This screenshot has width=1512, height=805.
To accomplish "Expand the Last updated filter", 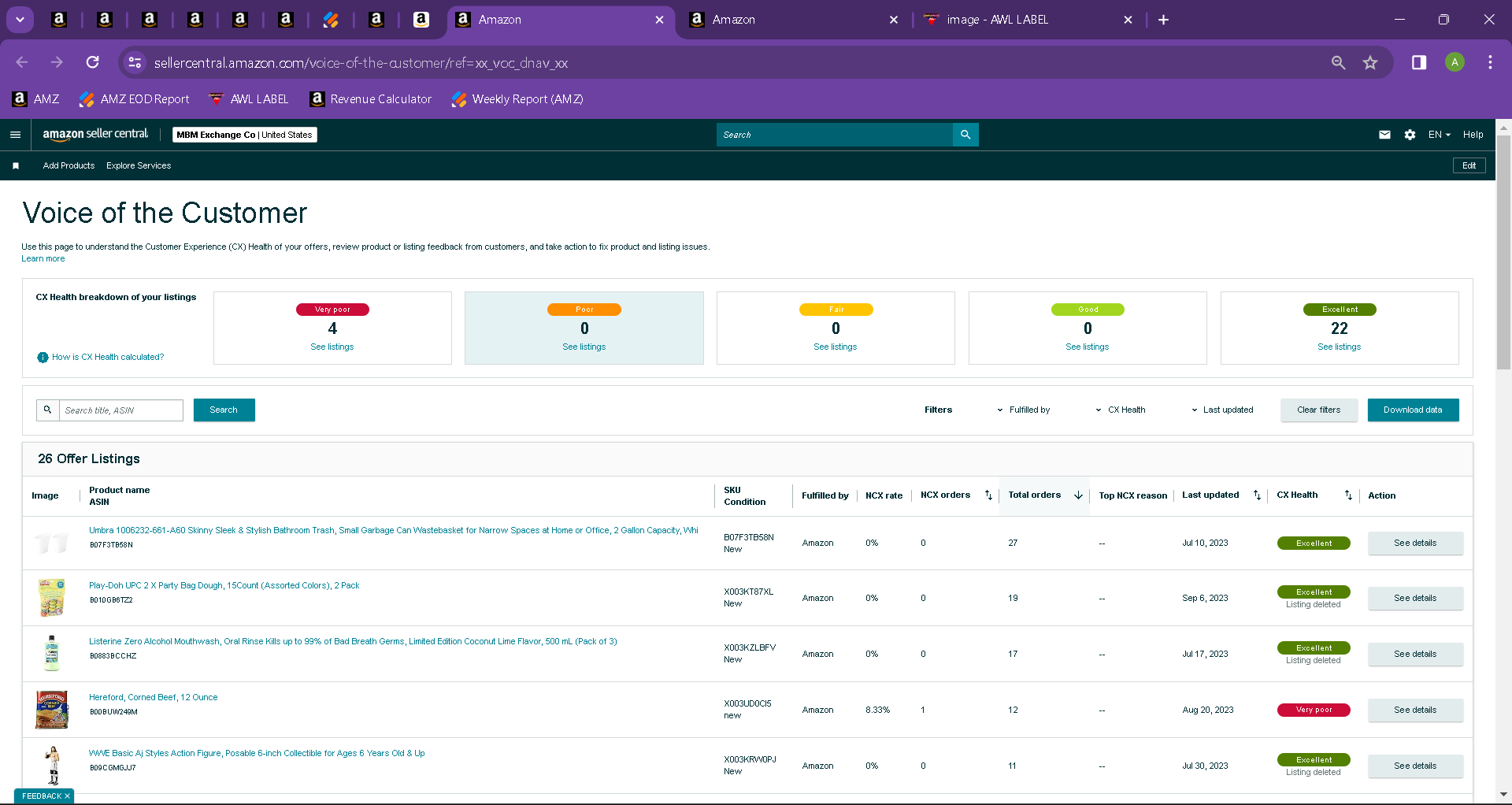I will [x=1222, y=410].
